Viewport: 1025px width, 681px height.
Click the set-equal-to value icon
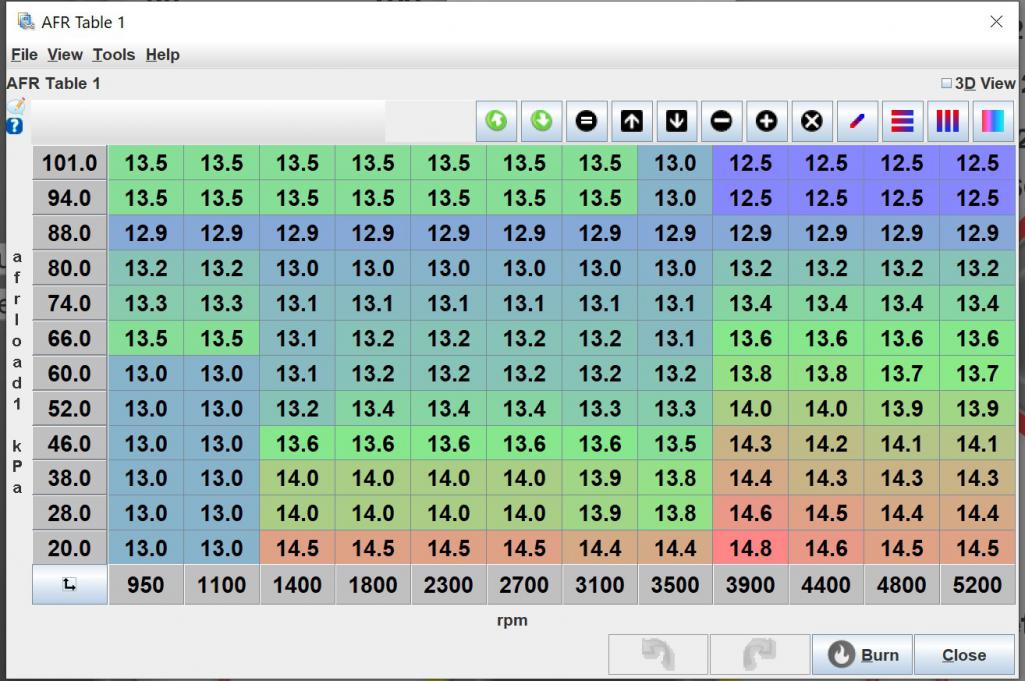pos(587,121)
